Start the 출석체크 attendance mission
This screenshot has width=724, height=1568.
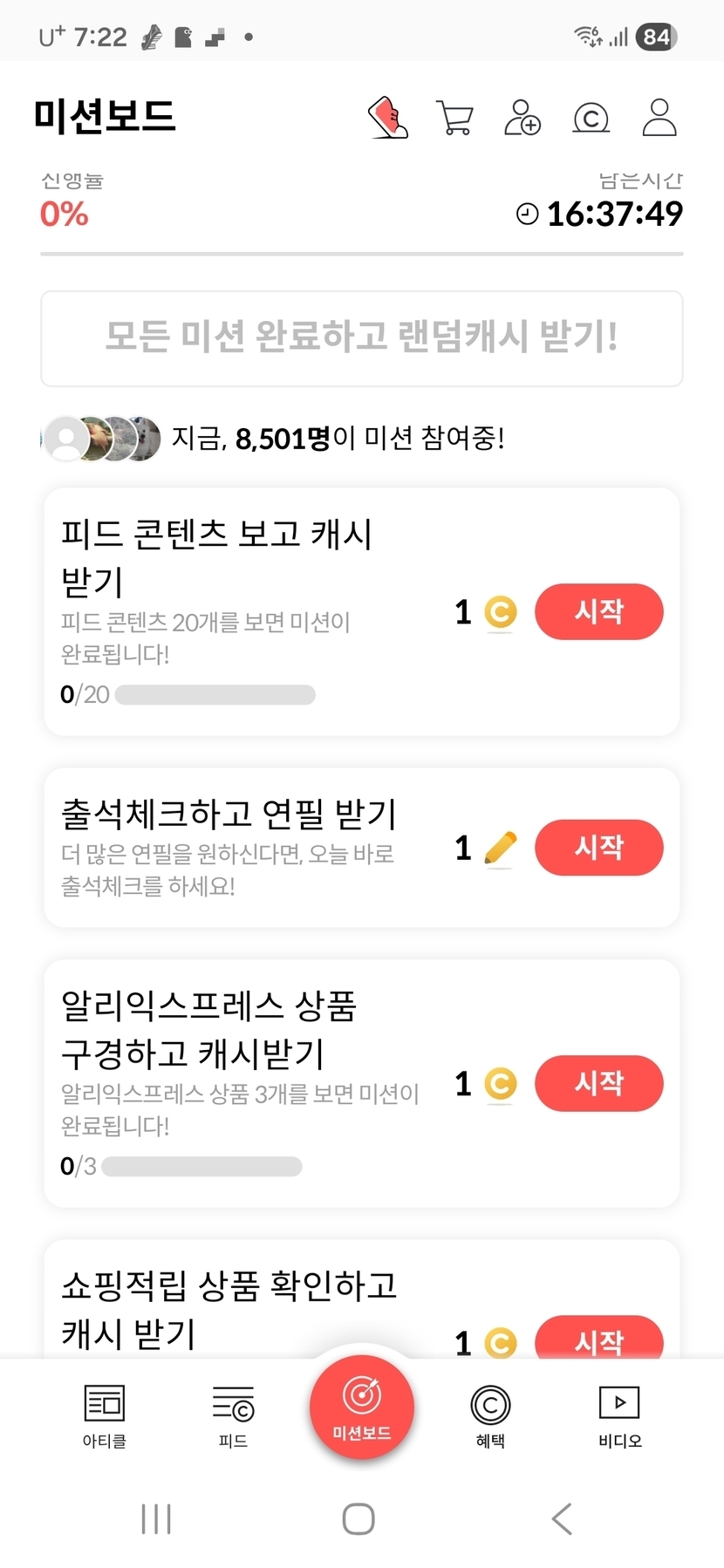tap(598, 848)
